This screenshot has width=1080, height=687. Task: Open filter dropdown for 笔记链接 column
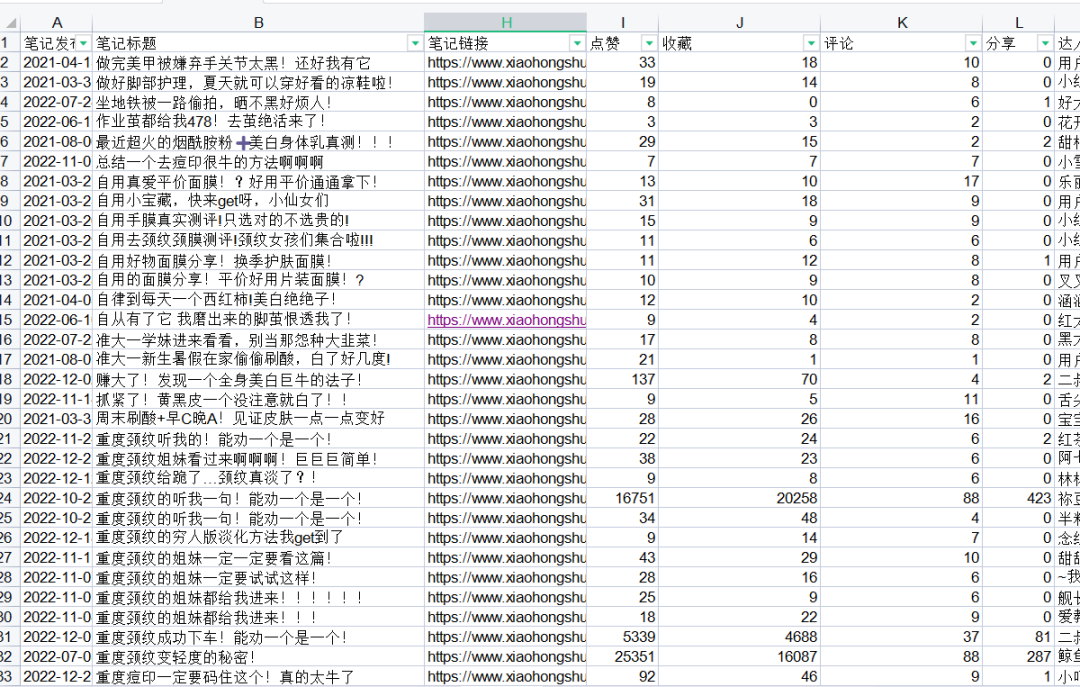(x=577, y=43)
